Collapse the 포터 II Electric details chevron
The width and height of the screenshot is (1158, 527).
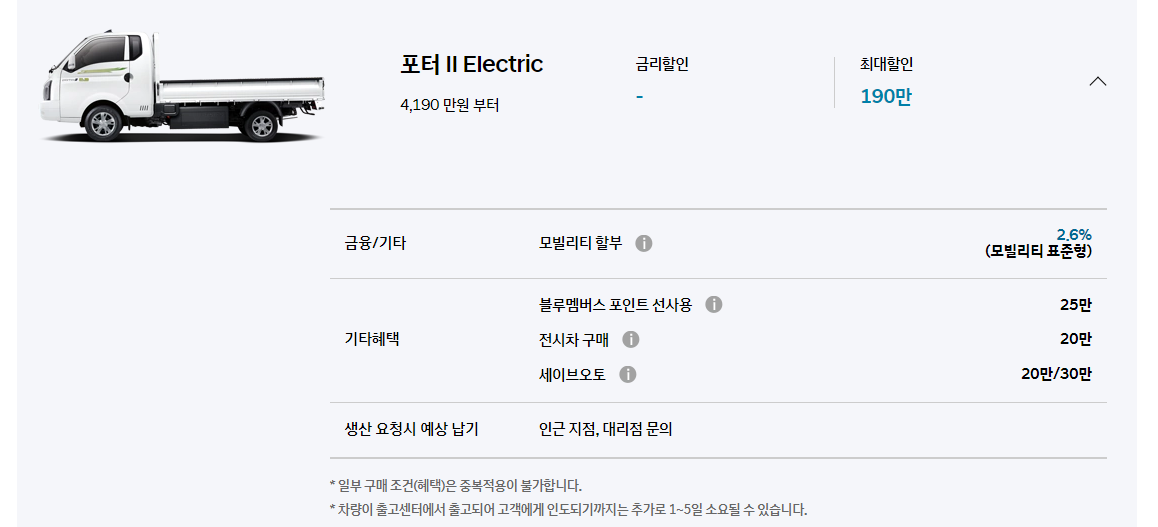click(1098, 81)
